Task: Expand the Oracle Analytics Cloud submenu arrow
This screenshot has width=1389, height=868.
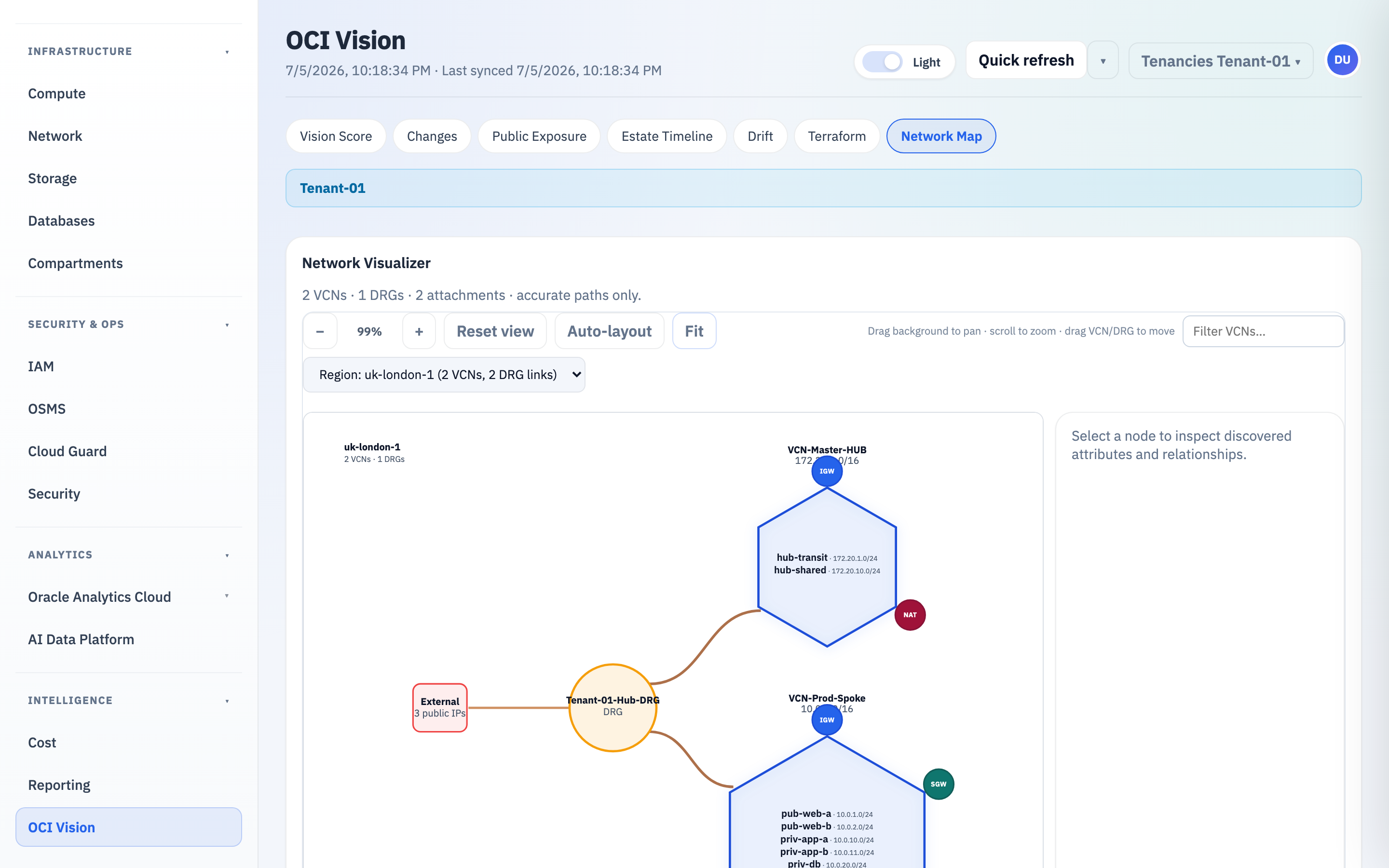Action: (227, 596)
